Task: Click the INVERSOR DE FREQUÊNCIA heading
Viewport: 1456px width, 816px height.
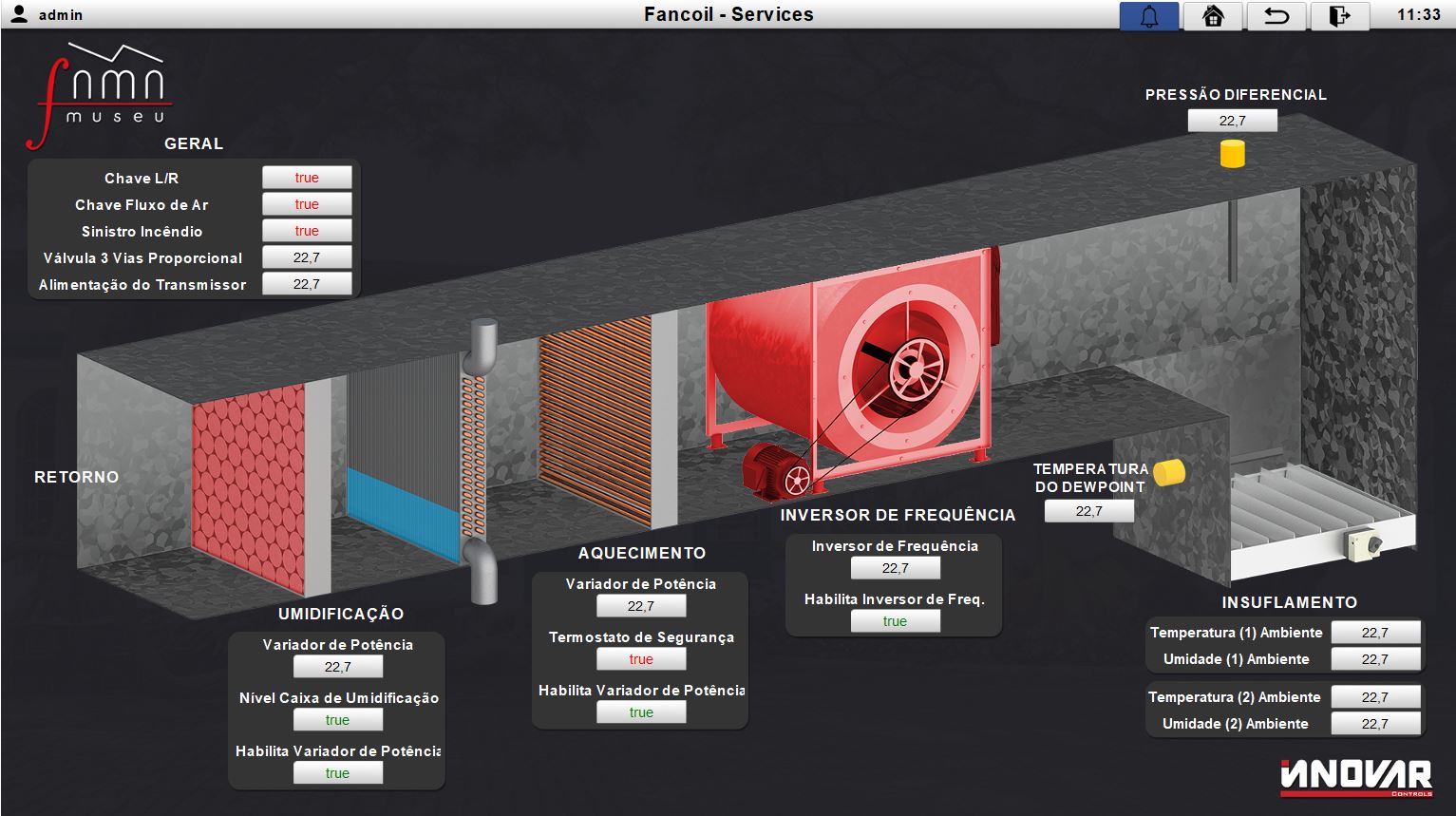Action: (898, 515)
